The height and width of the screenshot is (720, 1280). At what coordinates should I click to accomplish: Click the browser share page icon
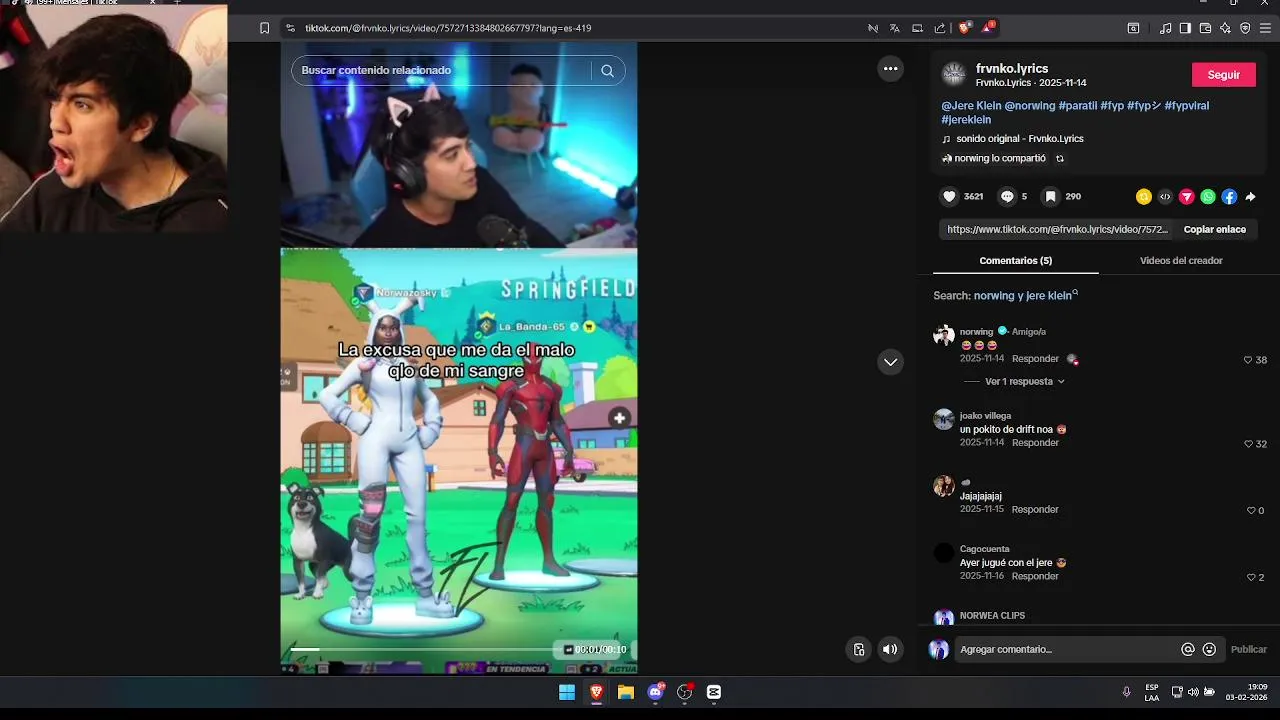click(x=940, y=28)
